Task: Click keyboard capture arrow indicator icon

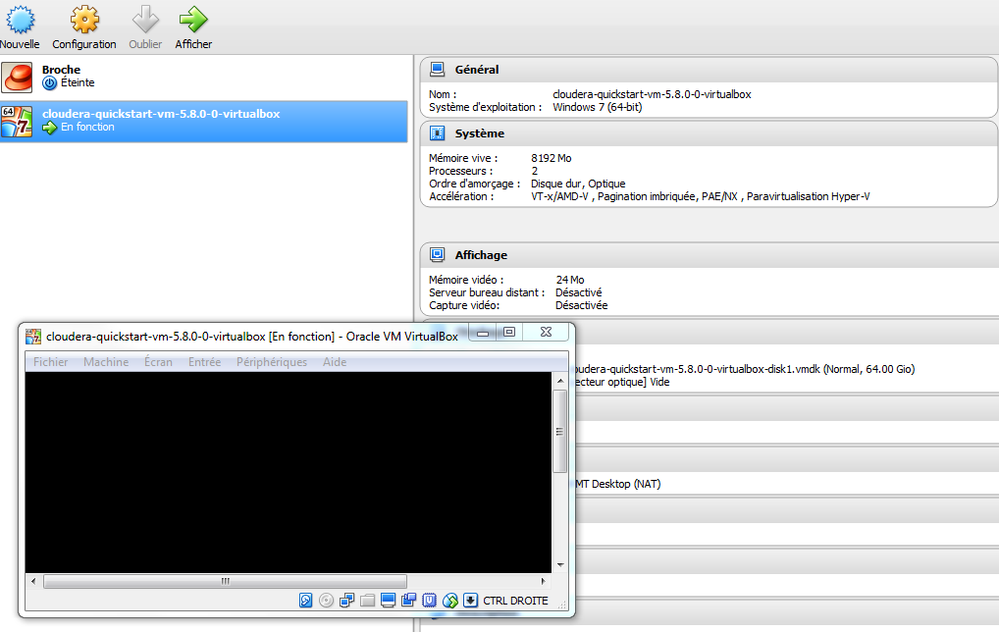Action: coord(471,600)
